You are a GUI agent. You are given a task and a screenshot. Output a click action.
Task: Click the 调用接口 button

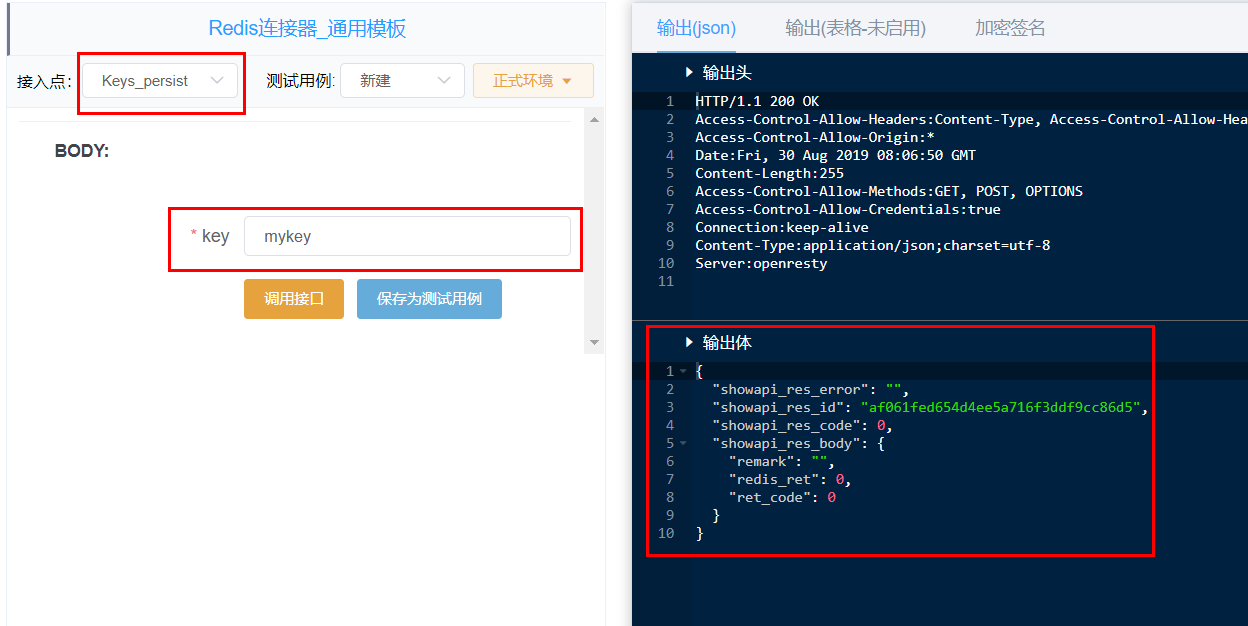click(x=294, y=299)
